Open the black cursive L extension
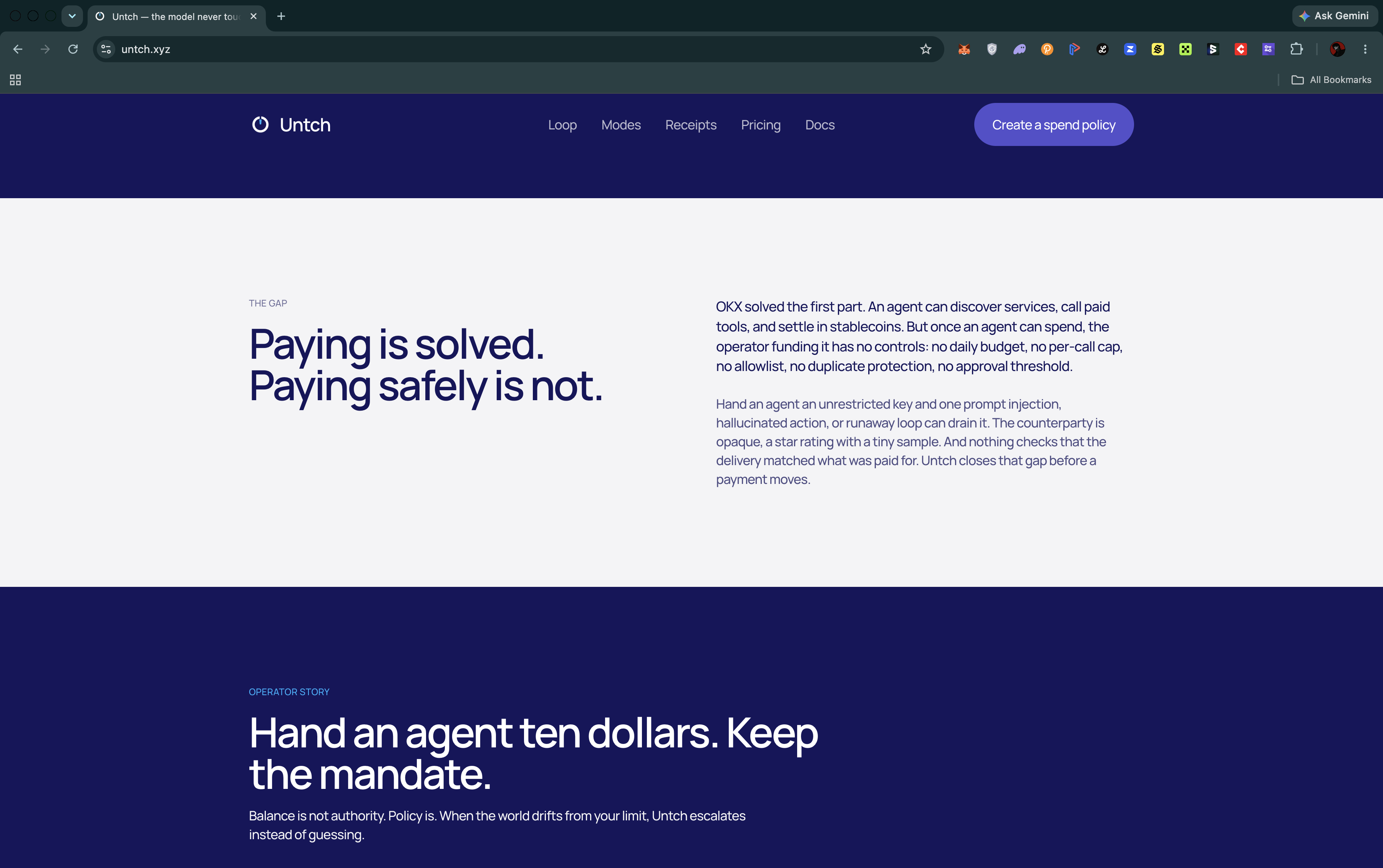Image resolution: width=1383 pixels, height=868 pixels. (x=1102, y=50)
